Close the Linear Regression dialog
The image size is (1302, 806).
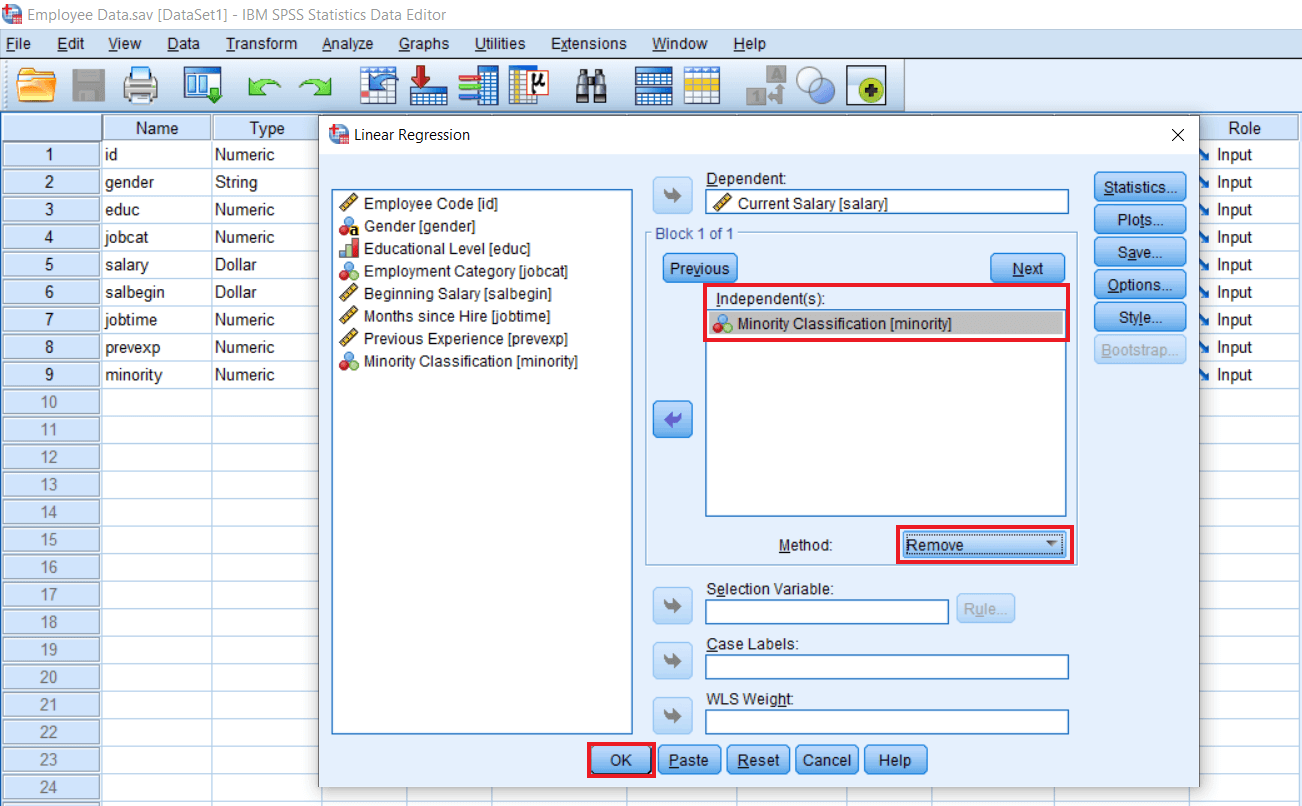pos(1178,135)
